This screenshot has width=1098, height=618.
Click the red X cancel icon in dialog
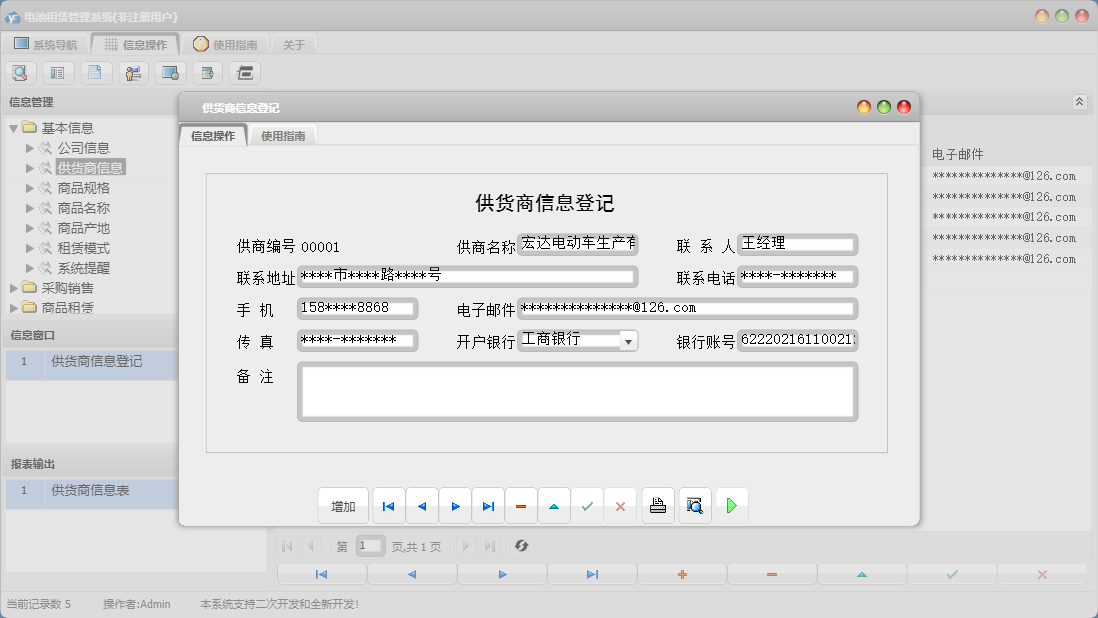620,507
